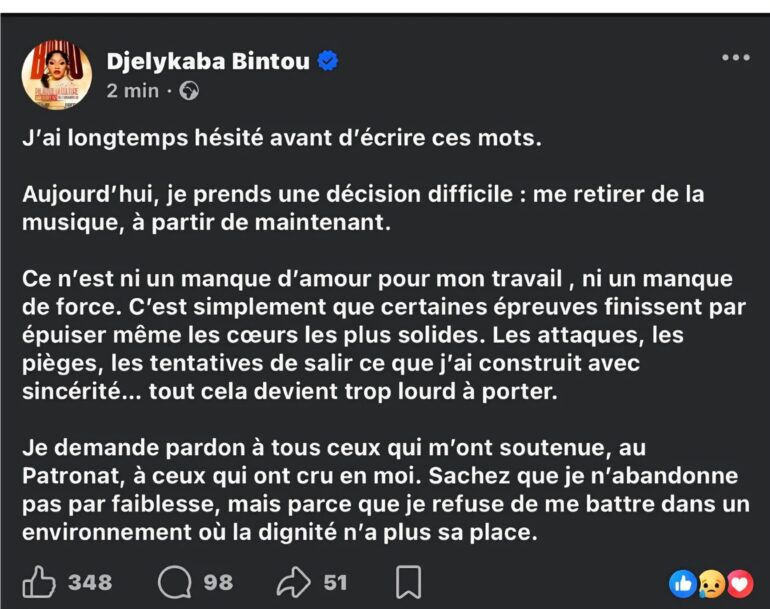The width and height of the screenshot is (770, 609).
Task: Click the sad face reaction emoji
Action: 711,582
